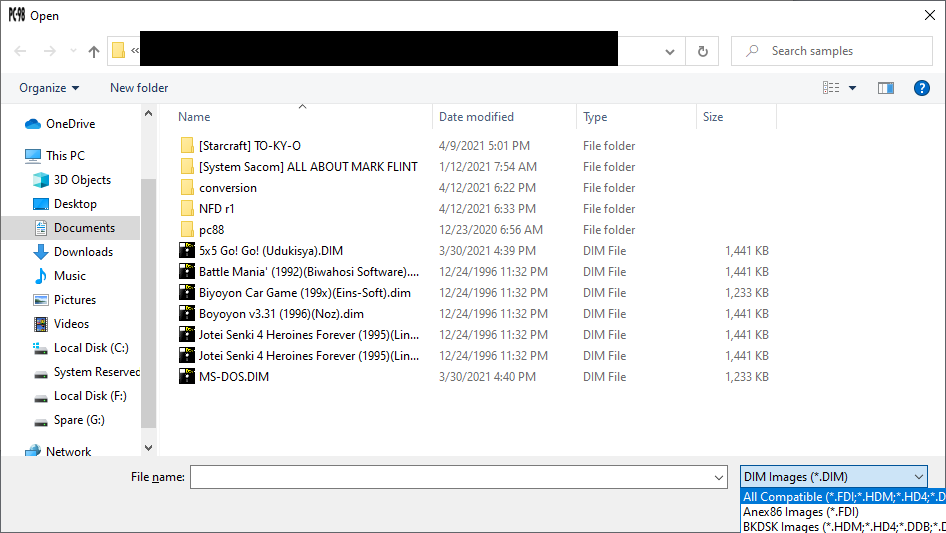Viewport: 946px width, 533px height.
Task: Select 5x5 Go! Go! (Udukisya).DIM file
Action: (x=270, y=251)
